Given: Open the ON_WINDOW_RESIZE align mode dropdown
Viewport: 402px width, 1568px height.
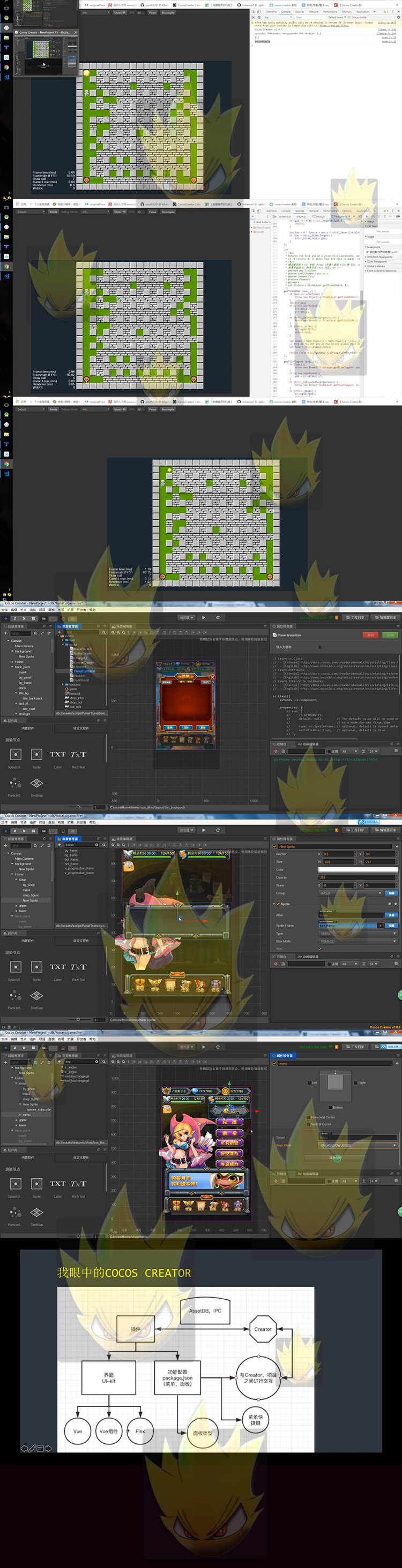Looking at the screenshot, I should (x=358, y=1145).
